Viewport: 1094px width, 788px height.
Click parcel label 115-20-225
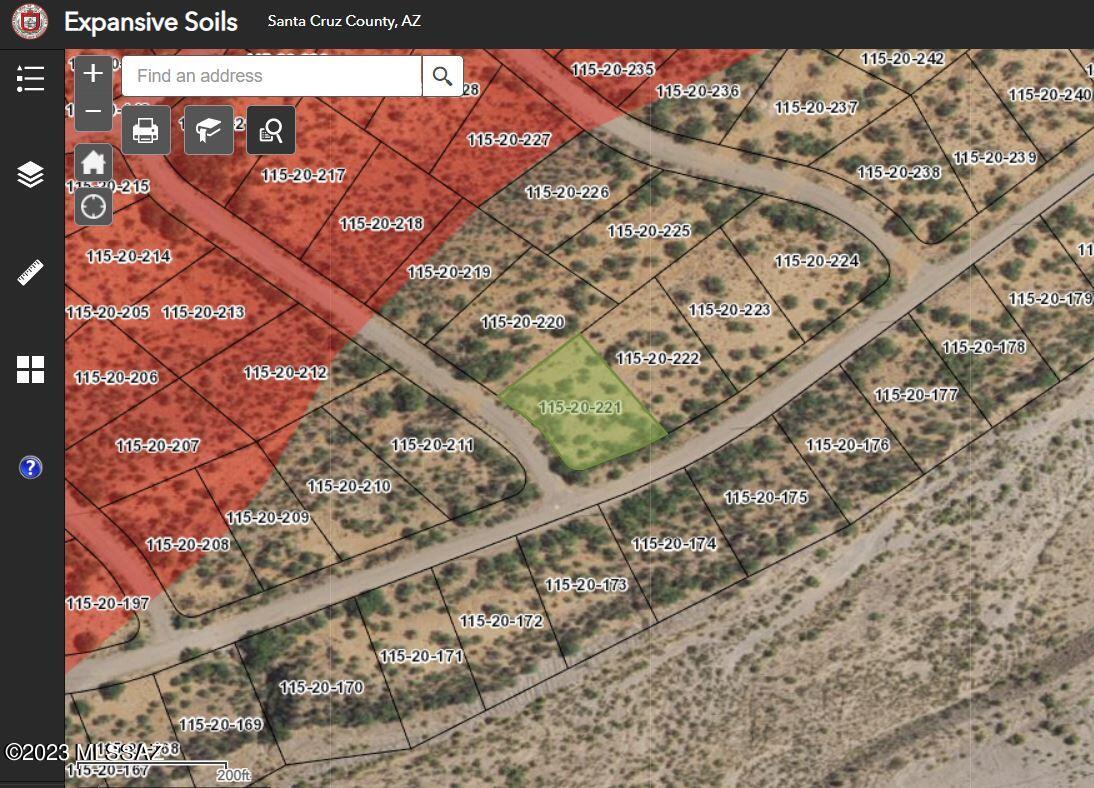pos(649,231)
